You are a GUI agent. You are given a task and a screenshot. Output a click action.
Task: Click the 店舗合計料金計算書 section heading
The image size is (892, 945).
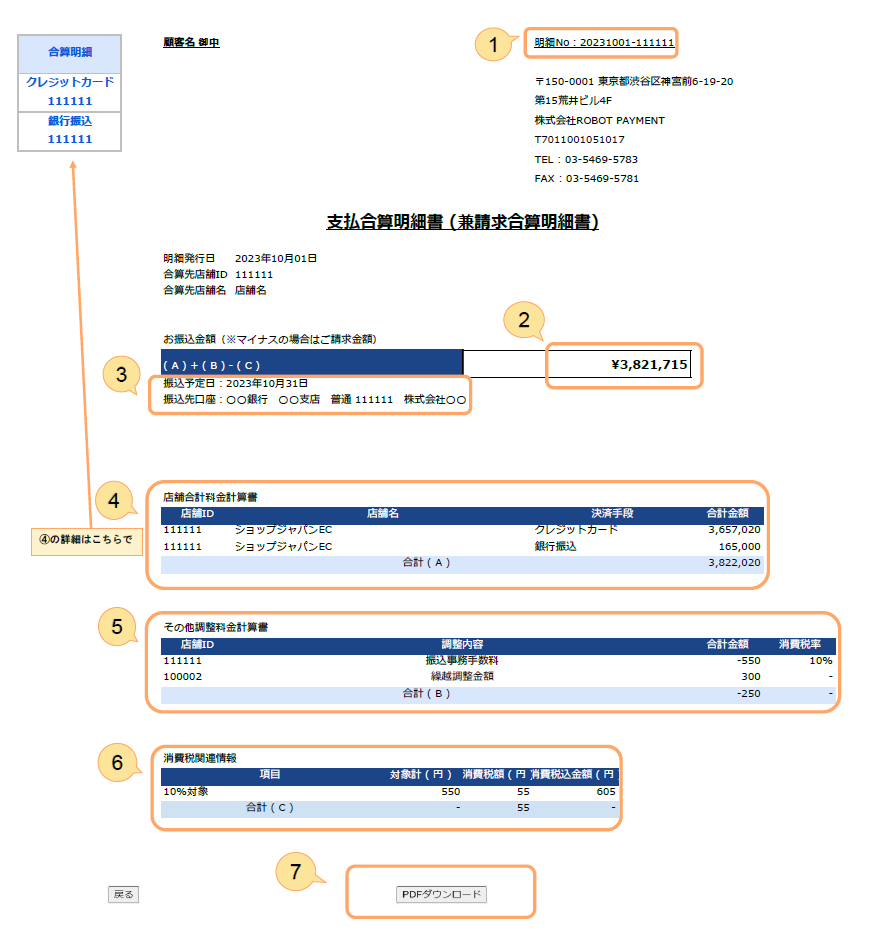pyautogui.click(x=210, y=497)
